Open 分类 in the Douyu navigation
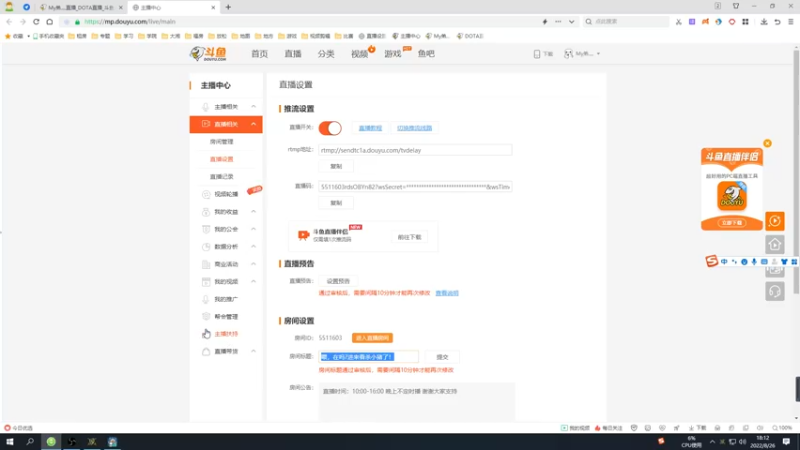 click(x=326, y=54)
